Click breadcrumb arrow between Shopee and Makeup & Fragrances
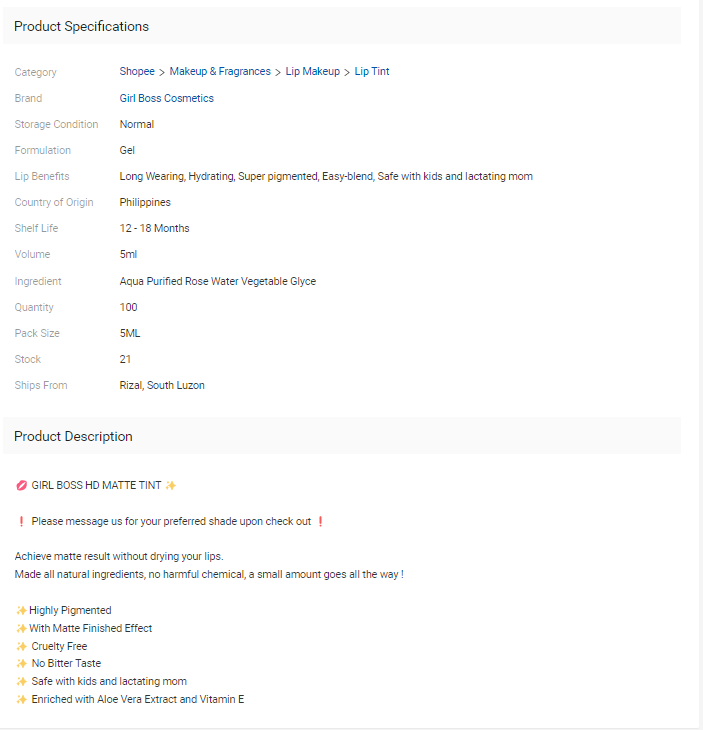 (x=162, y=72)
